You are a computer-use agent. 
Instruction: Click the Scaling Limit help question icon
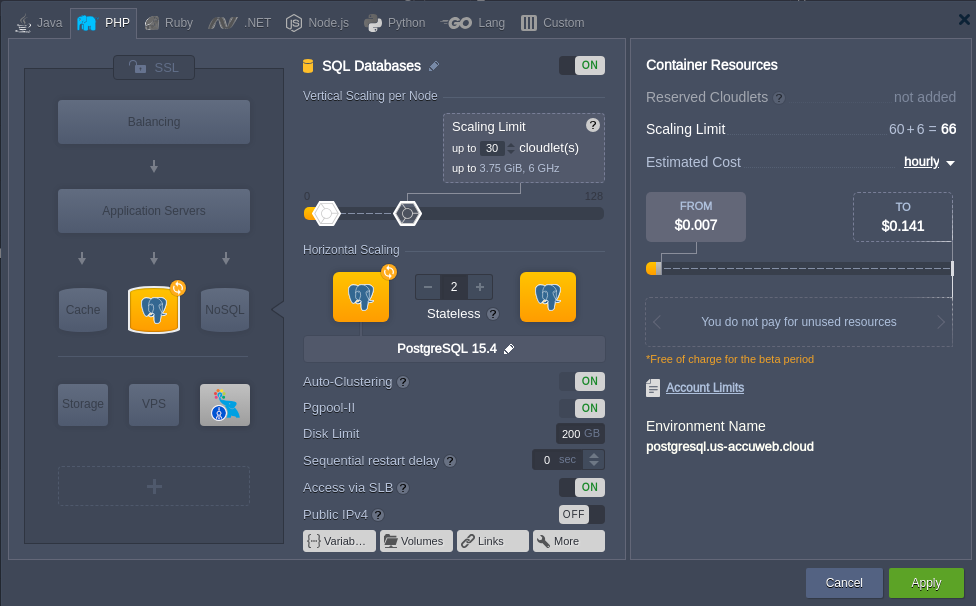(x=592, y=125)
